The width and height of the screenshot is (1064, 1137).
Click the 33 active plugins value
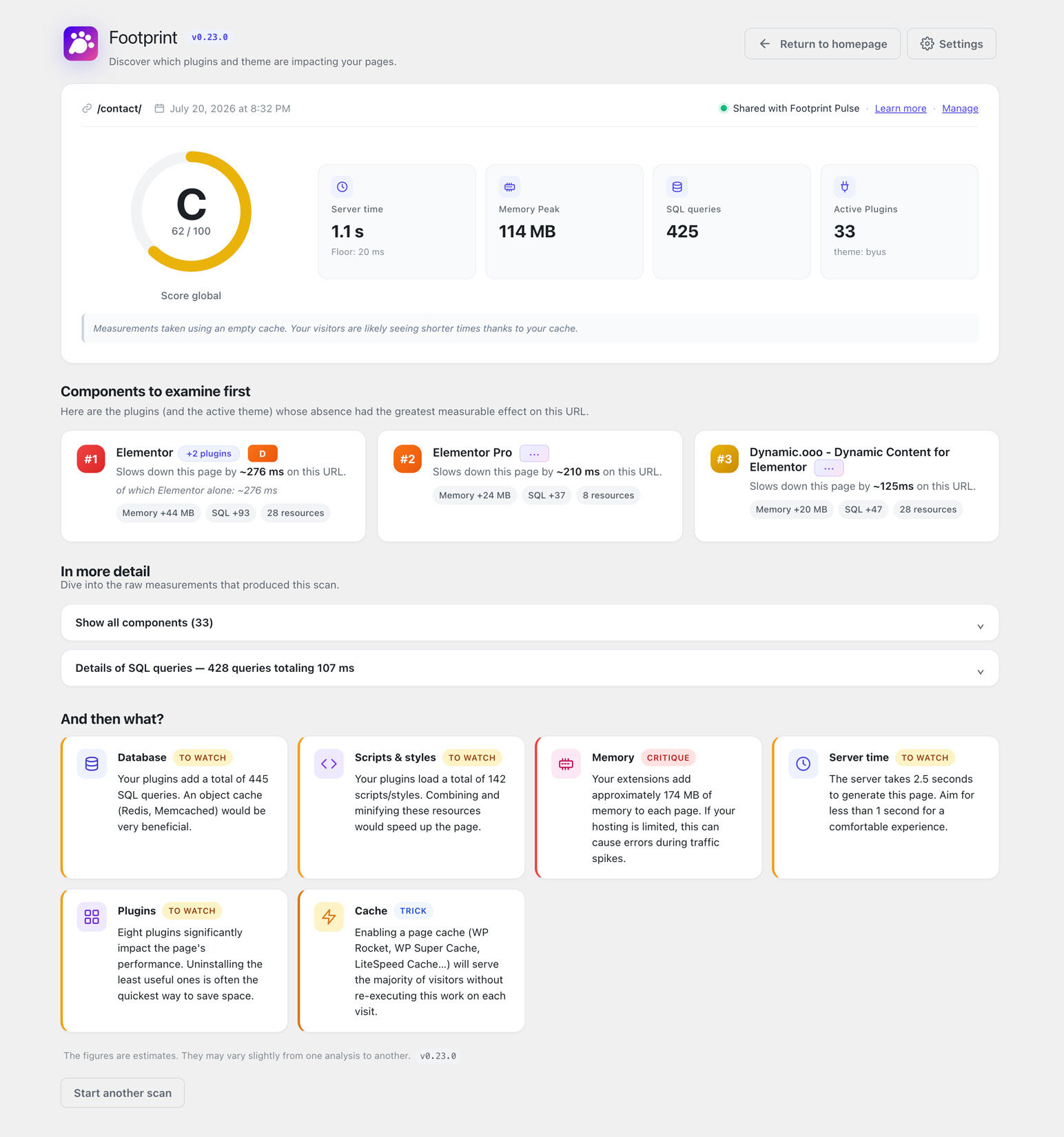[x=844, y=232]
